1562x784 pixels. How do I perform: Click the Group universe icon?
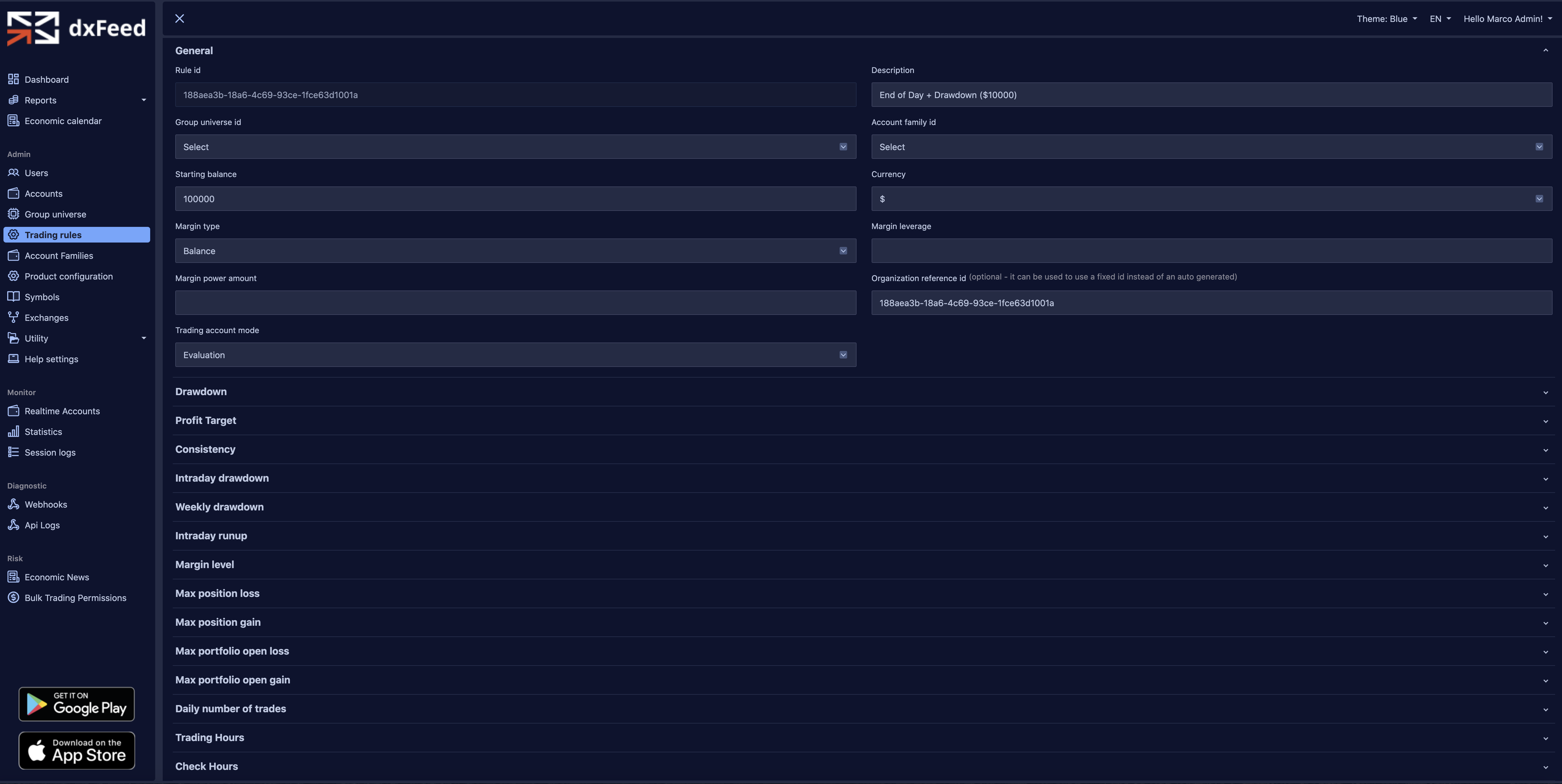coord(13,214)
